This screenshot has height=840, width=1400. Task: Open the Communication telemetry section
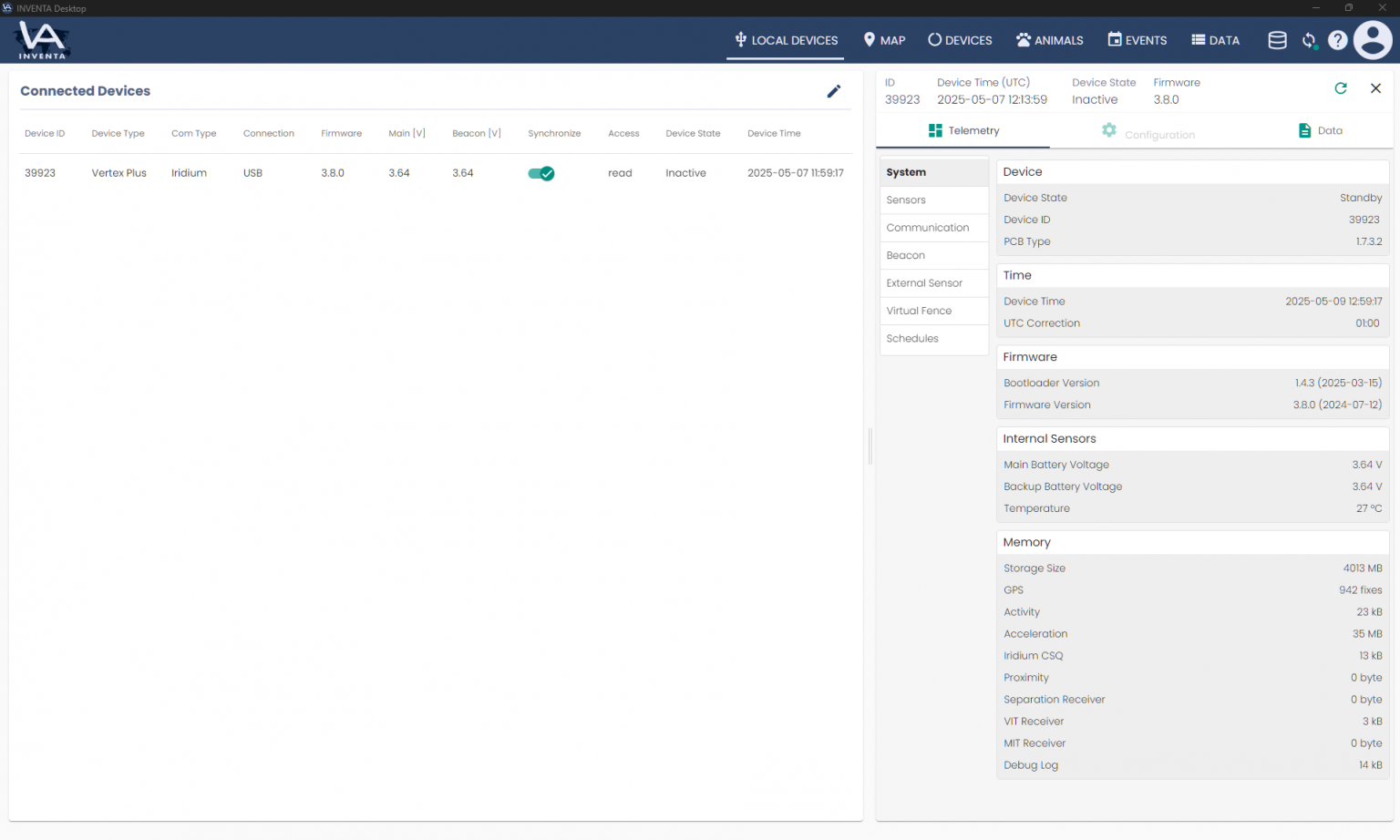[927, 228]
